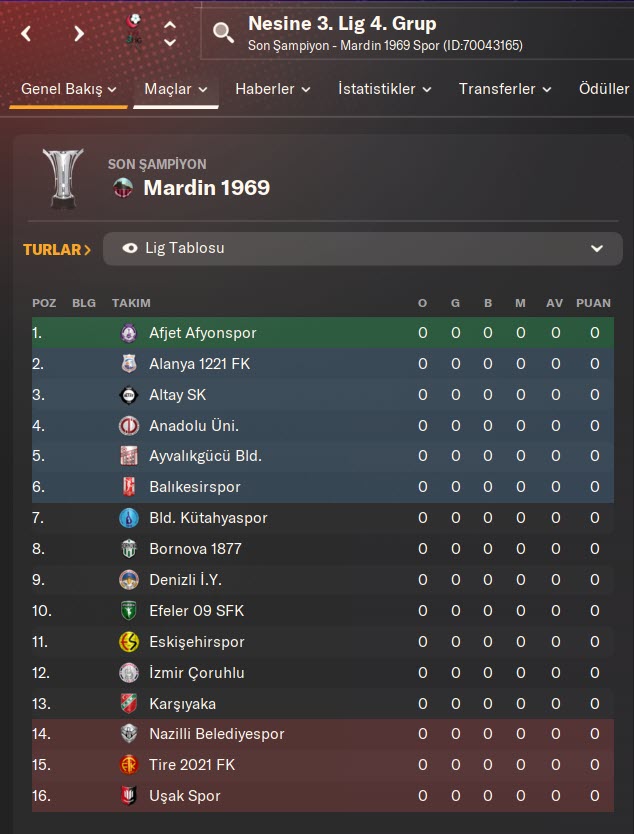Open the Balıkesirspor team link

pyautogui.click(x=194, y=487)
